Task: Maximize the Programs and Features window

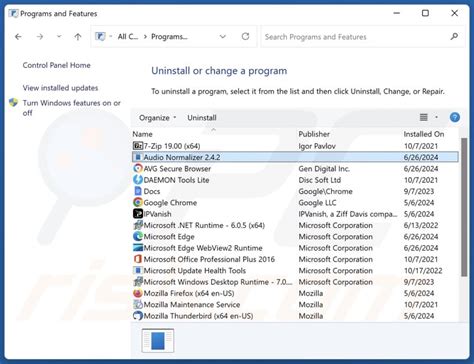Action: (425, 13)
